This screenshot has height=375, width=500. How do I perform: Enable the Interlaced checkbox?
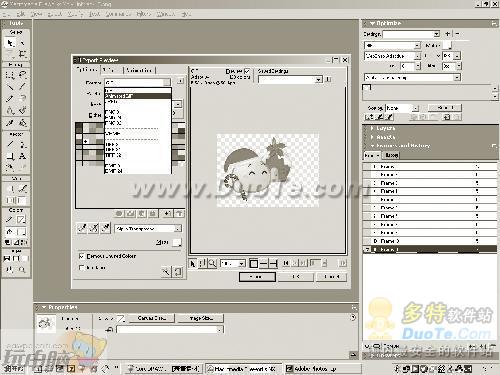(x=81, y=267)
